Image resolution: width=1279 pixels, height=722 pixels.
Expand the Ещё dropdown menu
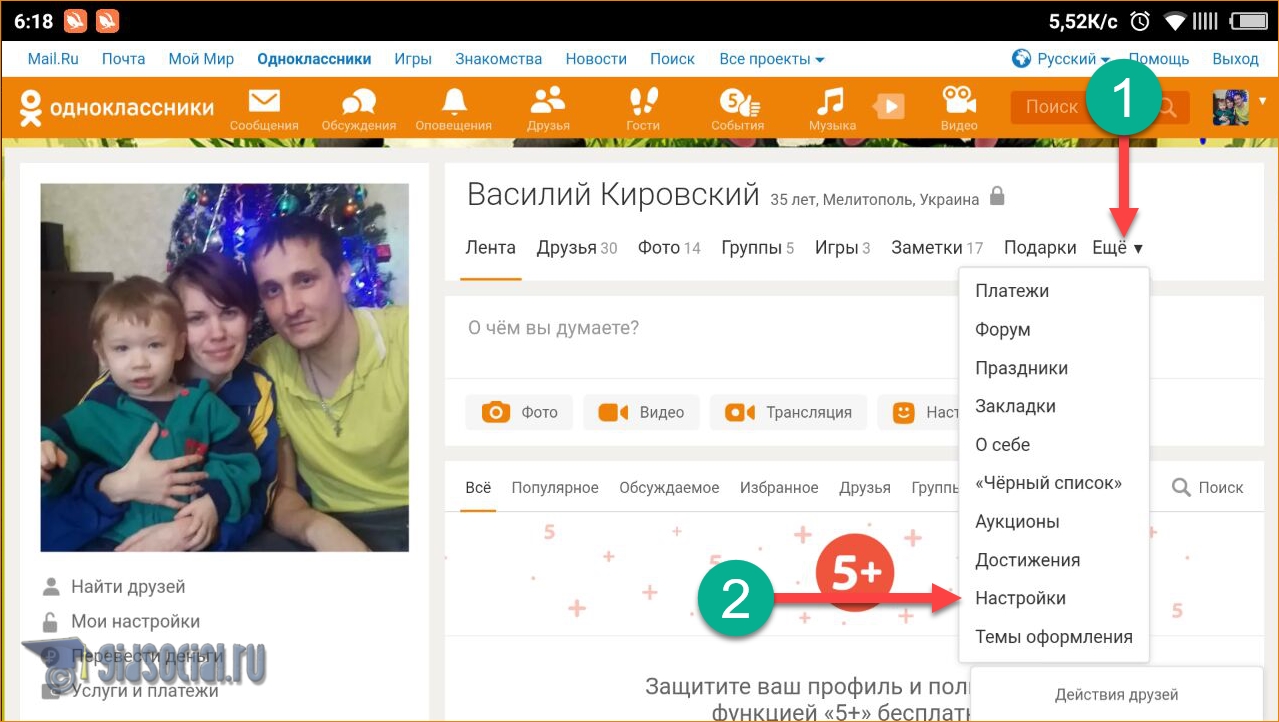click(1117, 248)
